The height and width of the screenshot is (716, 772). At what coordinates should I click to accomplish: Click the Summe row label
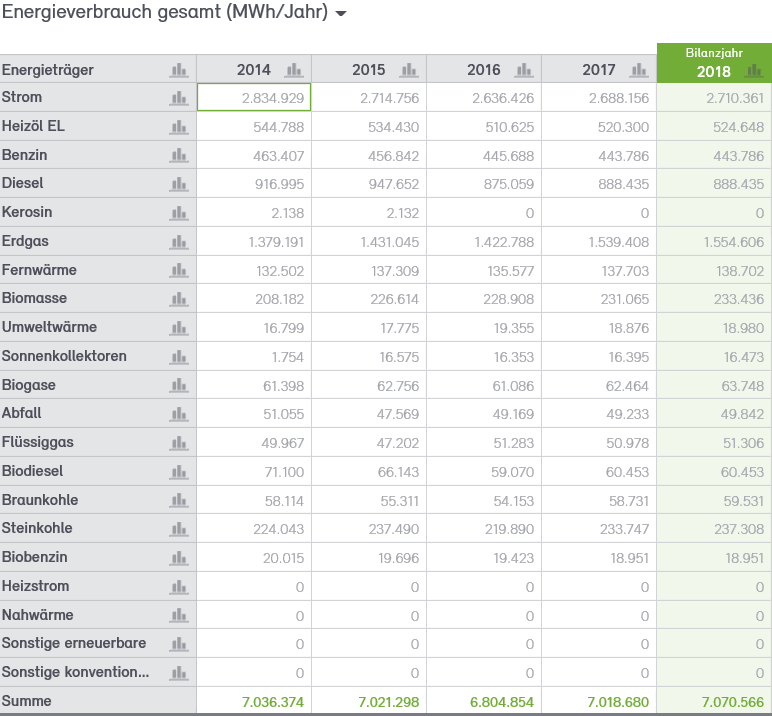coord(26,701)
